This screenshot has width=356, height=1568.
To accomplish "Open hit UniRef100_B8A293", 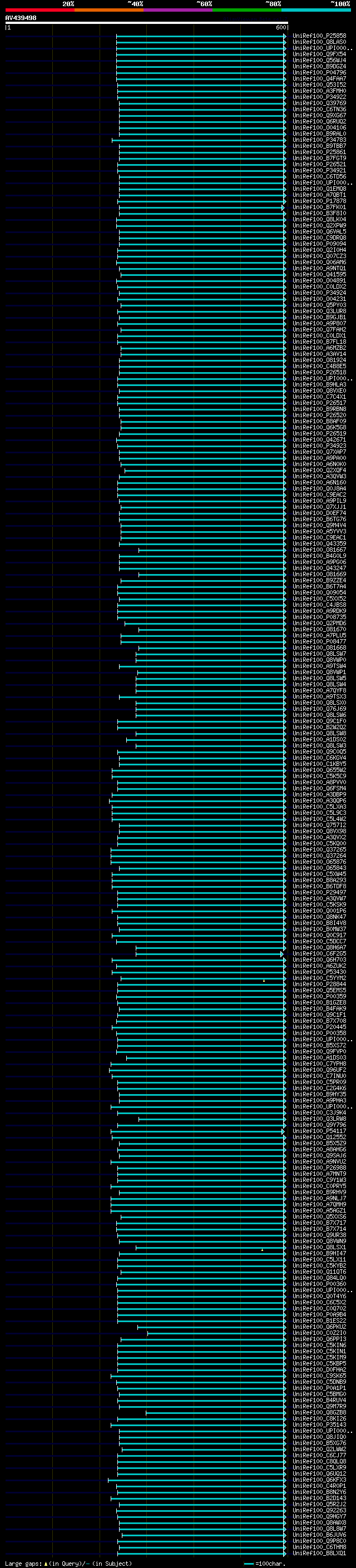I will (319, 880).
